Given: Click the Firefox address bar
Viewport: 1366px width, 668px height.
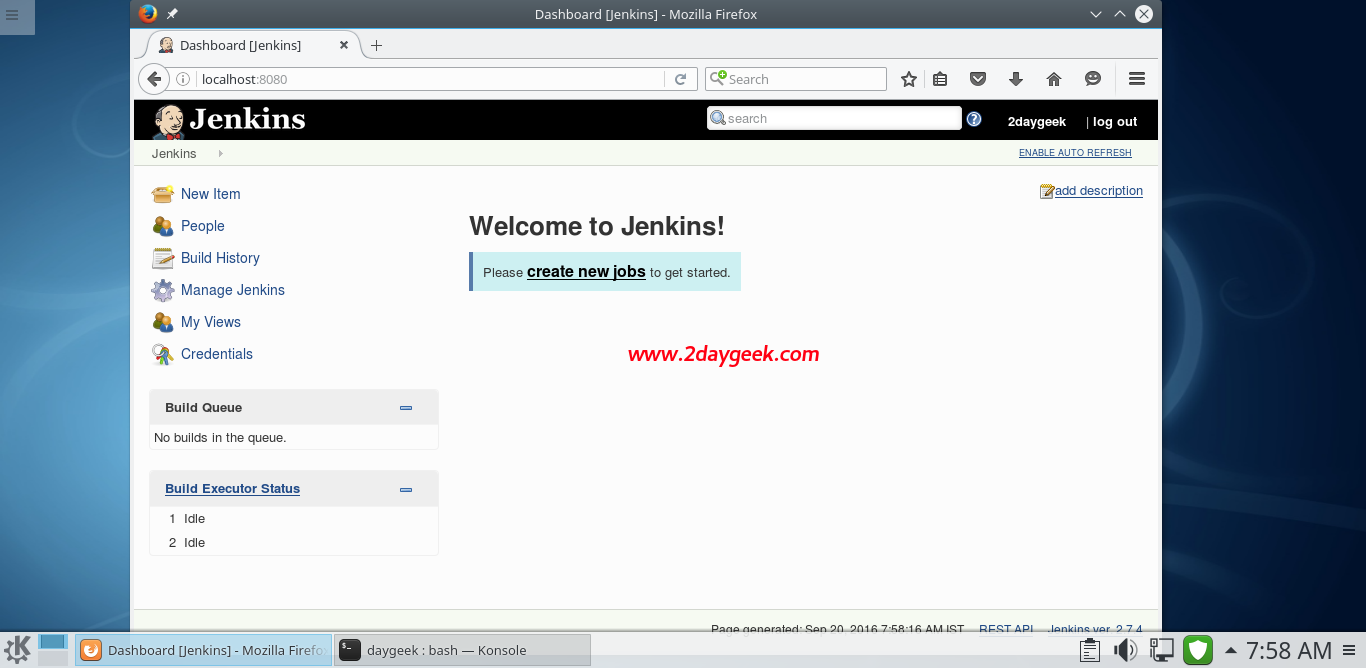Looking at the screenshot, I should 432,79.
